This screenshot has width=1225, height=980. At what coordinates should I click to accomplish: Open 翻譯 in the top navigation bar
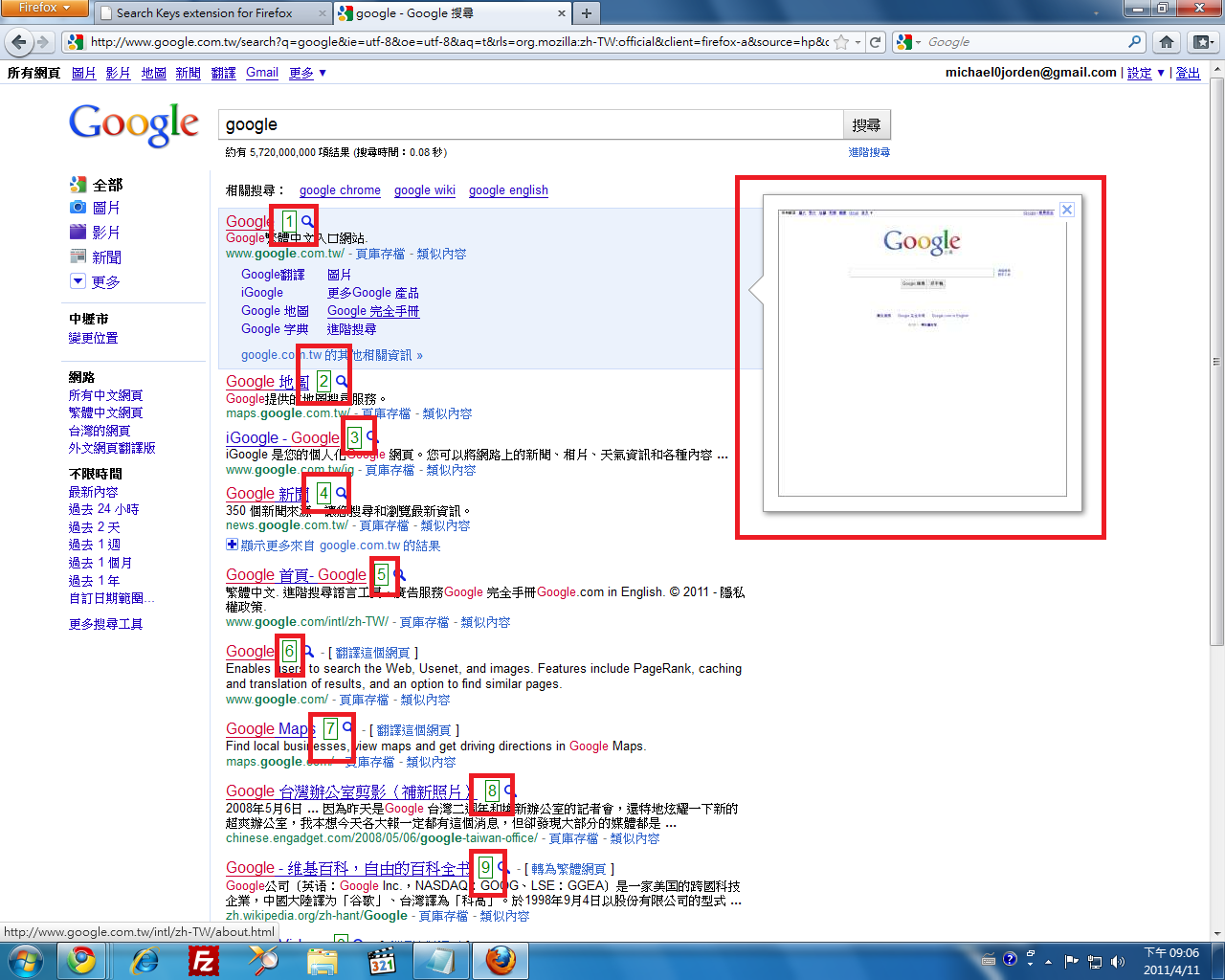224,73
